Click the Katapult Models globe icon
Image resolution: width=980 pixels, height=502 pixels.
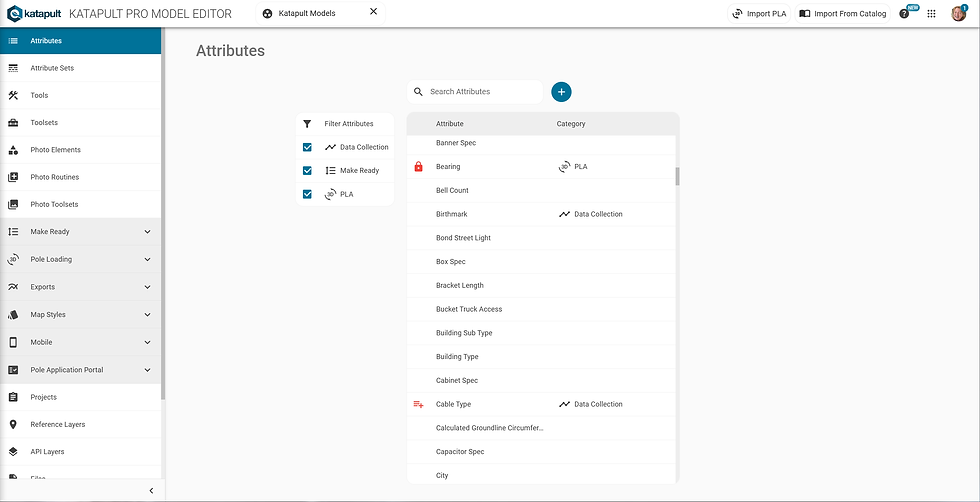click(268, 13)
